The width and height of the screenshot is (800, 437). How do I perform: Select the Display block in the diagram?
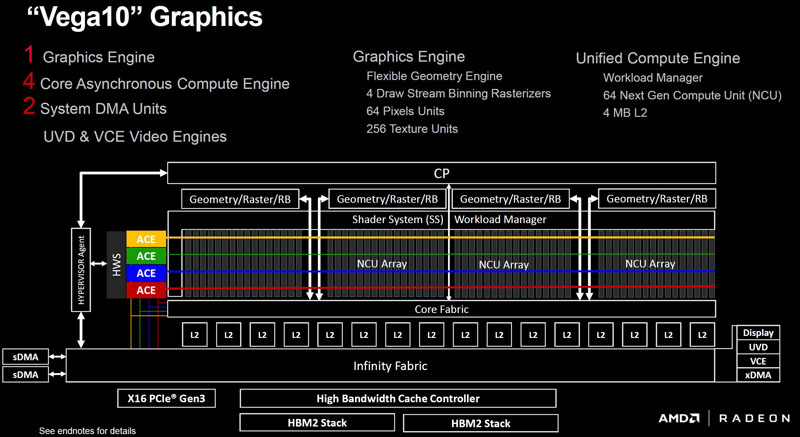tap(758, 333)
